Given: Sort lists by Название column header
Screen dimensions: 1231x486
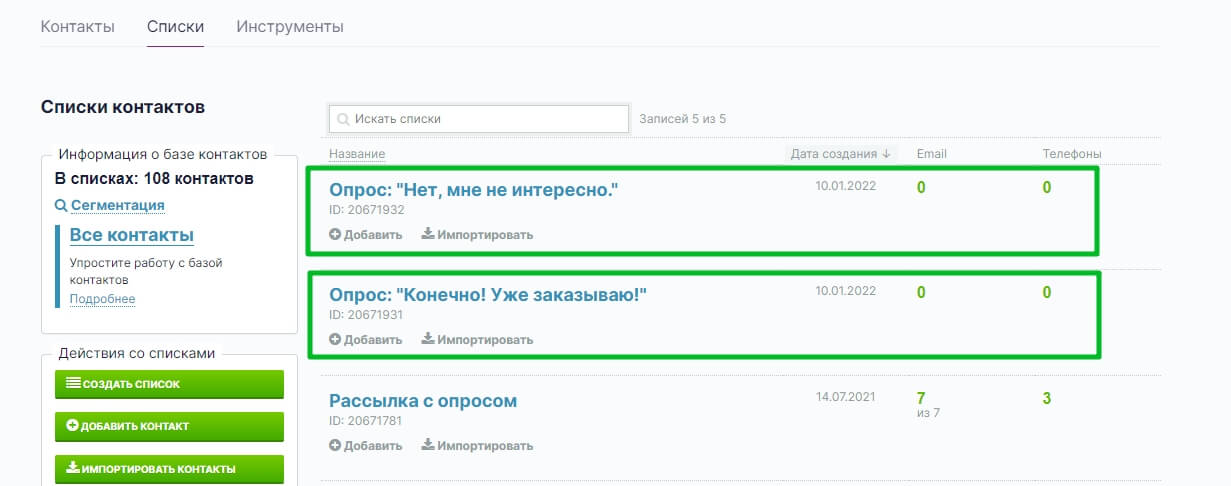Looking at the screenshot, I should tap(357, 154).
